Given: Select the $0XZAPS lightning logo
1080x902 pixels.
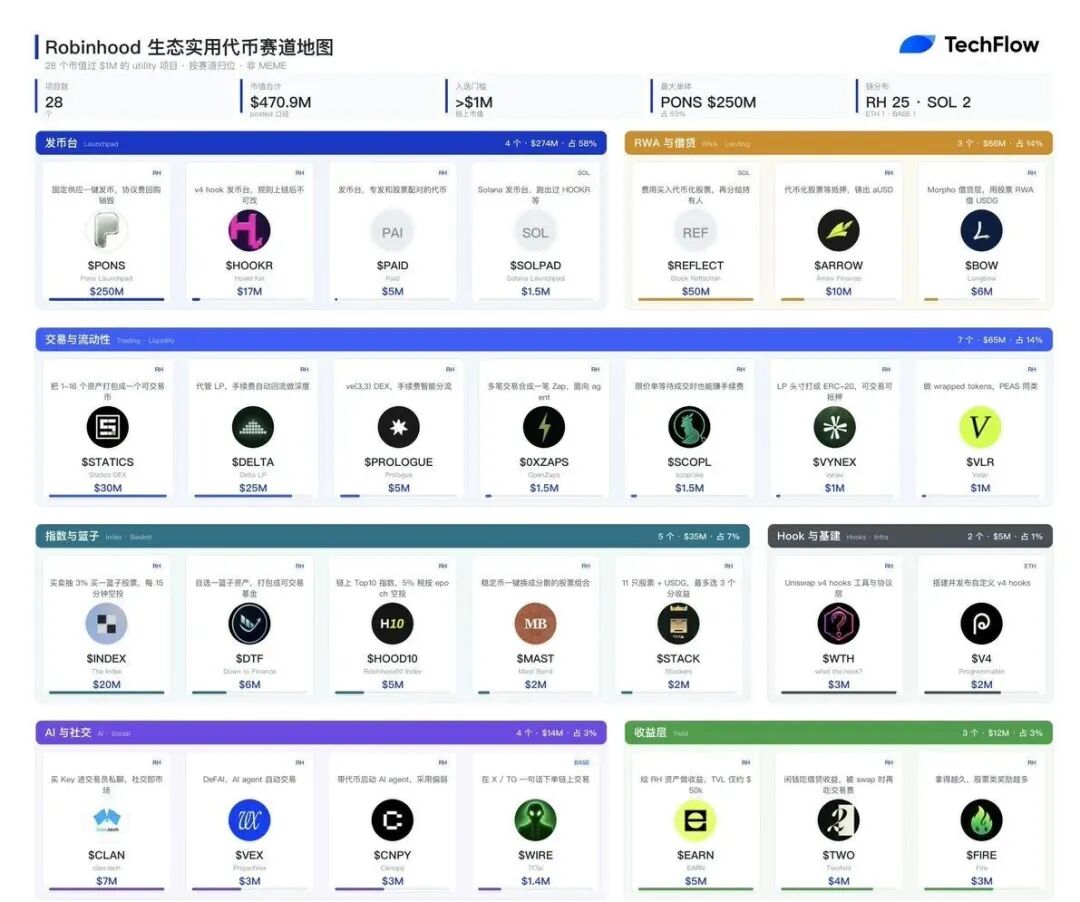Looking at the screenshot, I should point(544,427).
